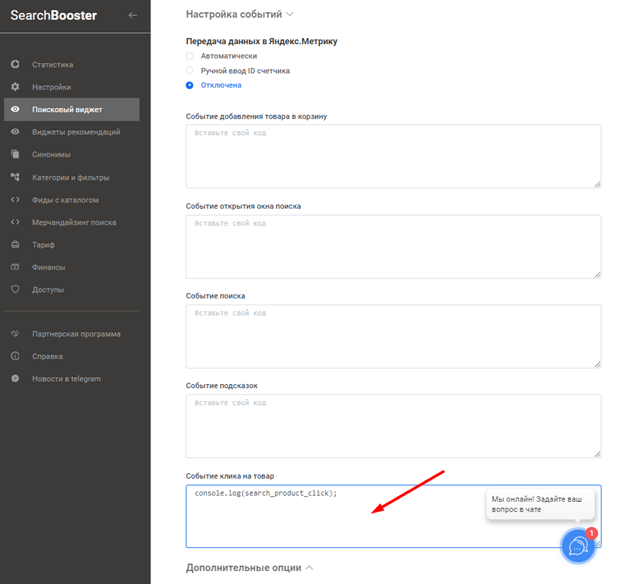The height and width of the screenshot is (584, 624).
Task: Click the Доступы shield icon
Action: (x=15, y=289)
